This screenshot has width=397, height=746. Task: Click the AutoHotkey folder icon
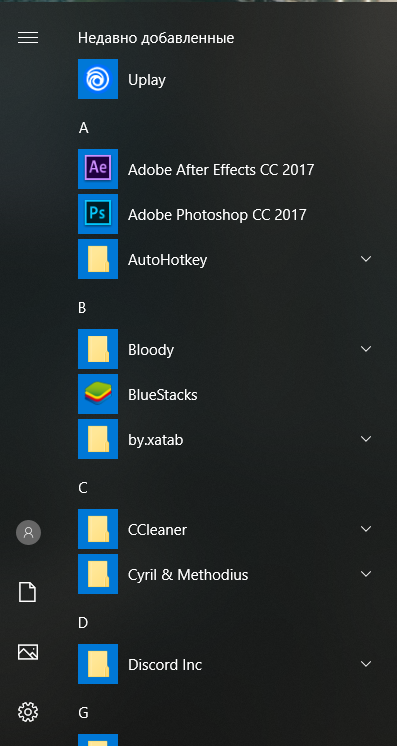coord(98,259)
